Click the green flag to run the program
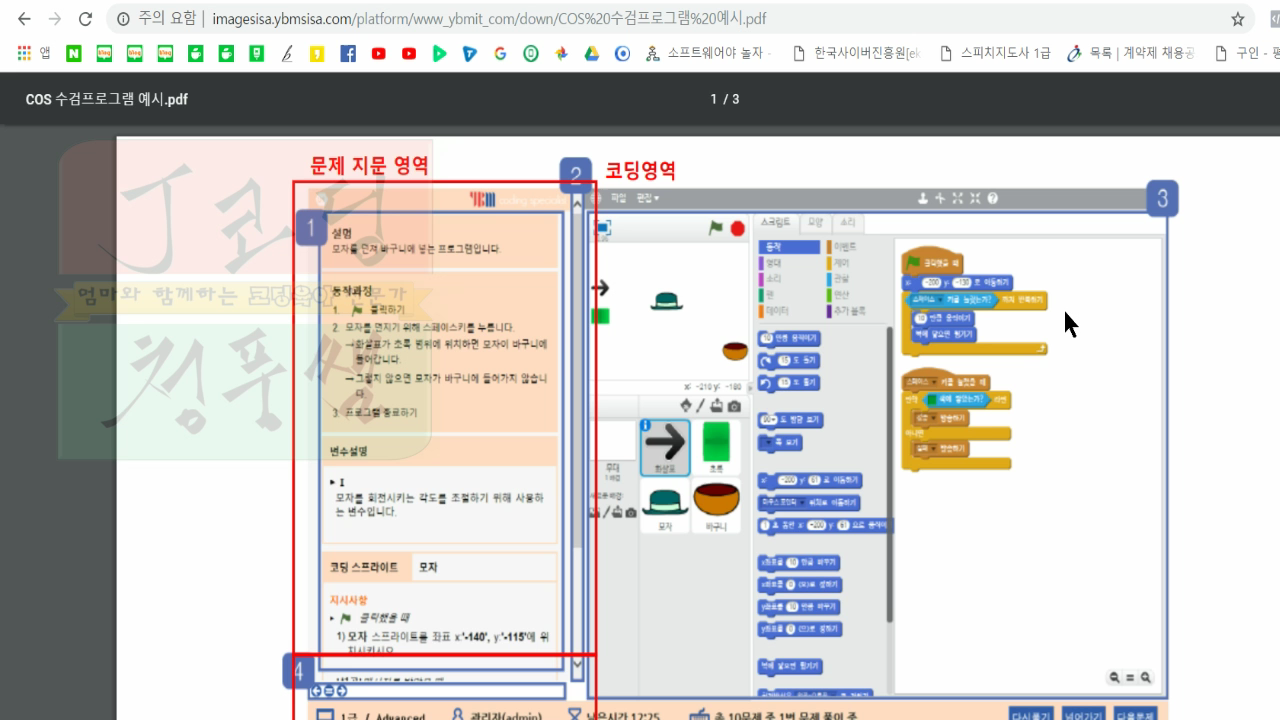Screen dimensions: 1280x720 (716, 226)
